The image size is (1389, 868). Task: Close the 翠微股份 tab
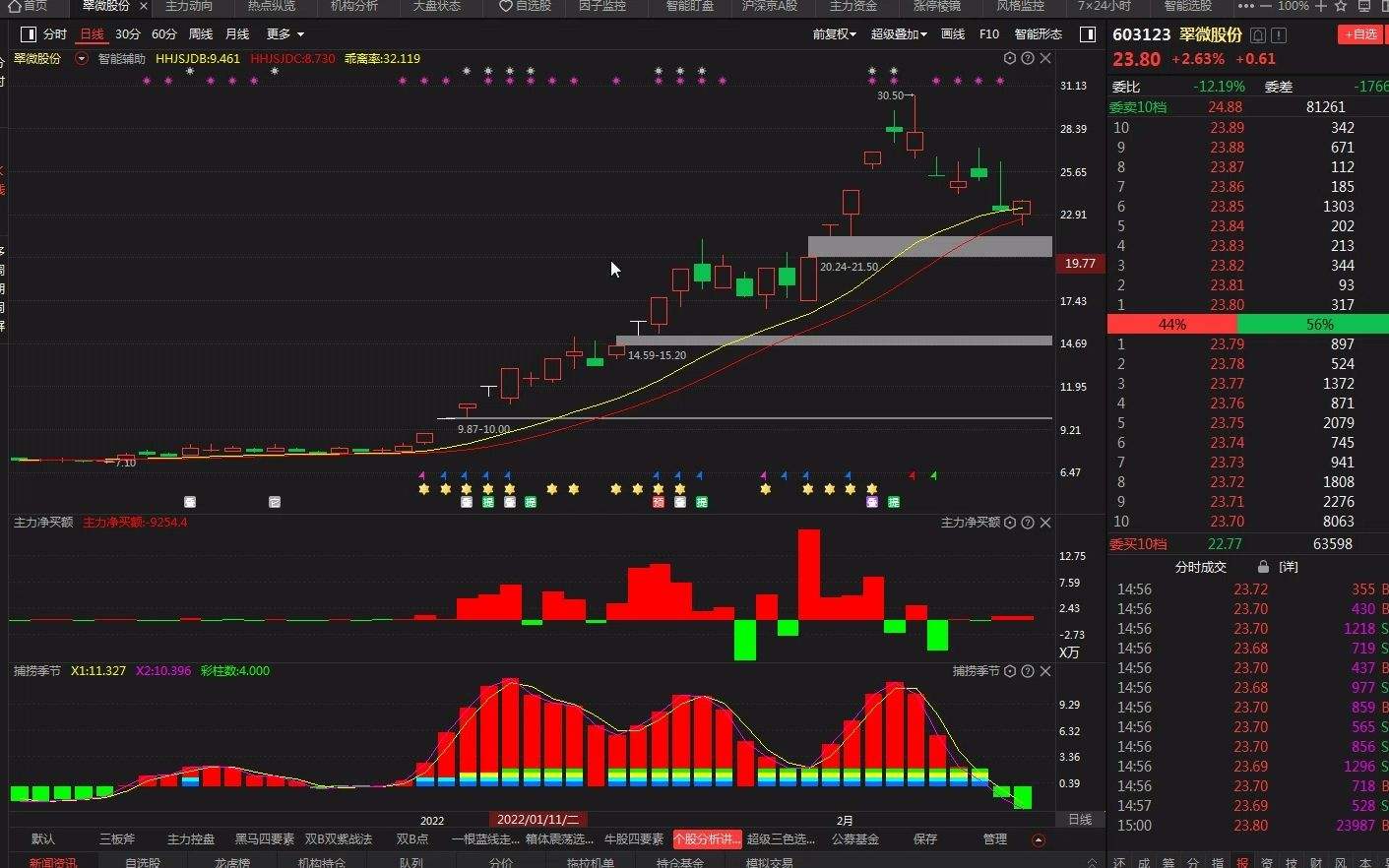[x=143, y=6]
